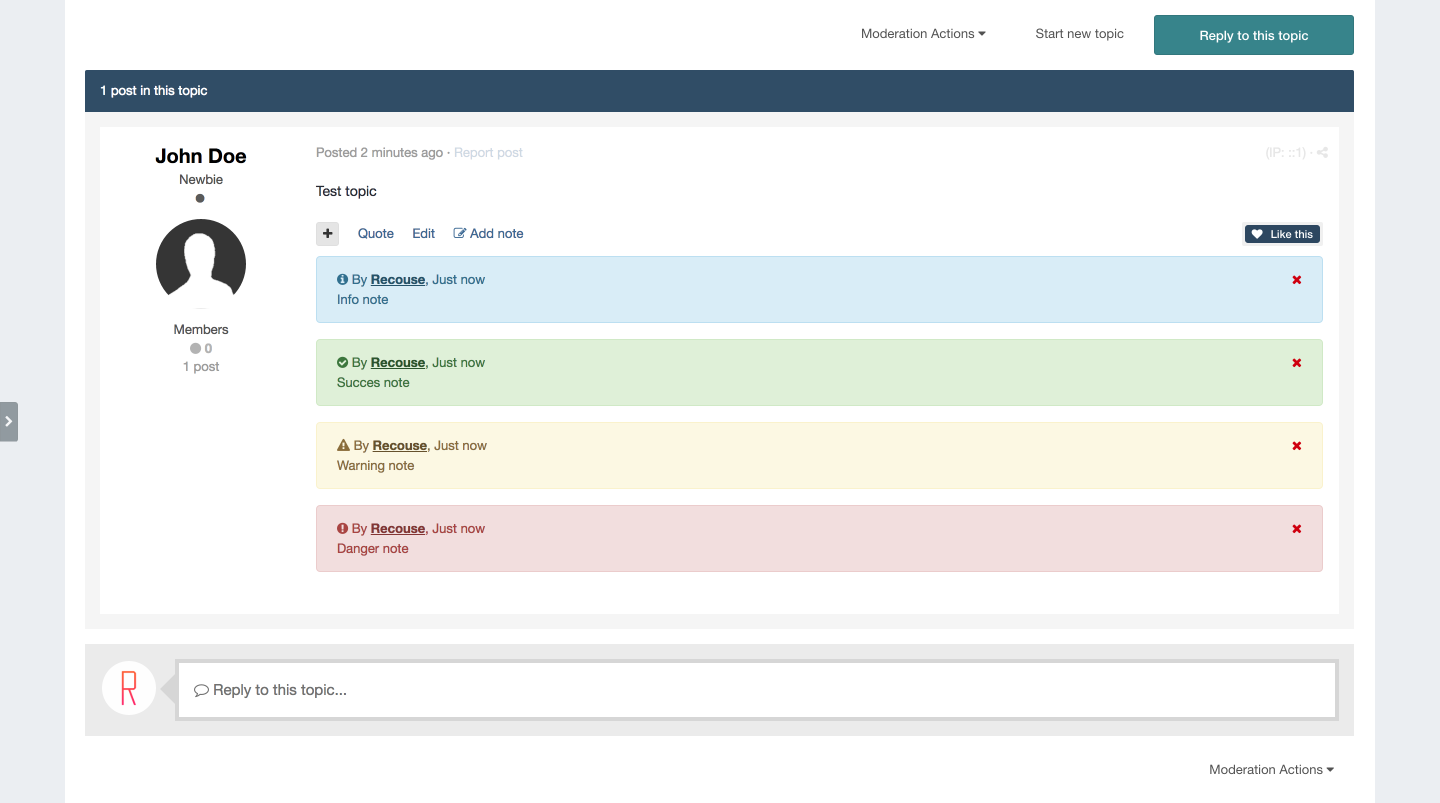
Task: Click Add note on the post
Action: [488, 234]
